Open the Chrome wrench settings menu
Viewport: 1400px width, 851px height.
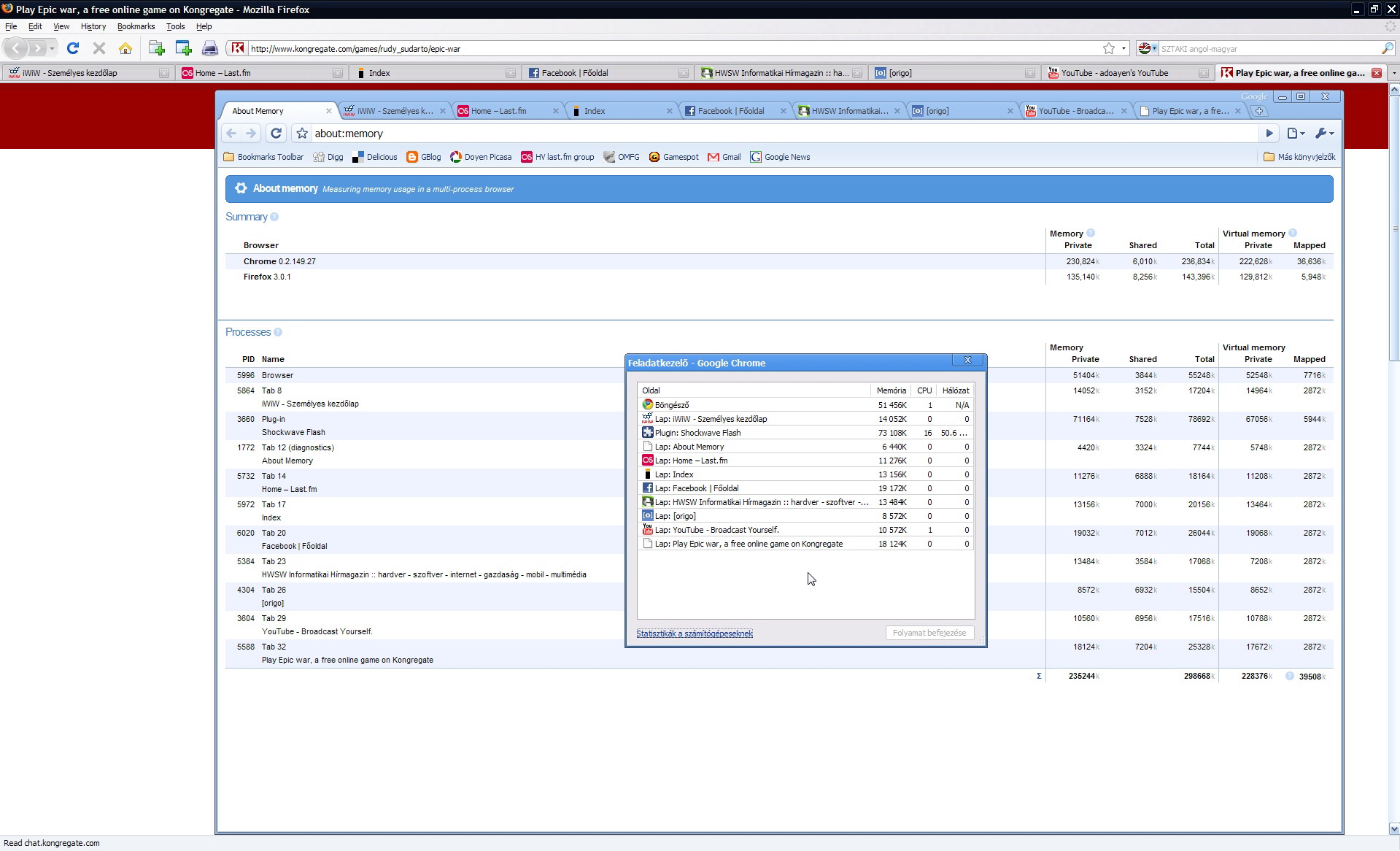pos(1324,134)
